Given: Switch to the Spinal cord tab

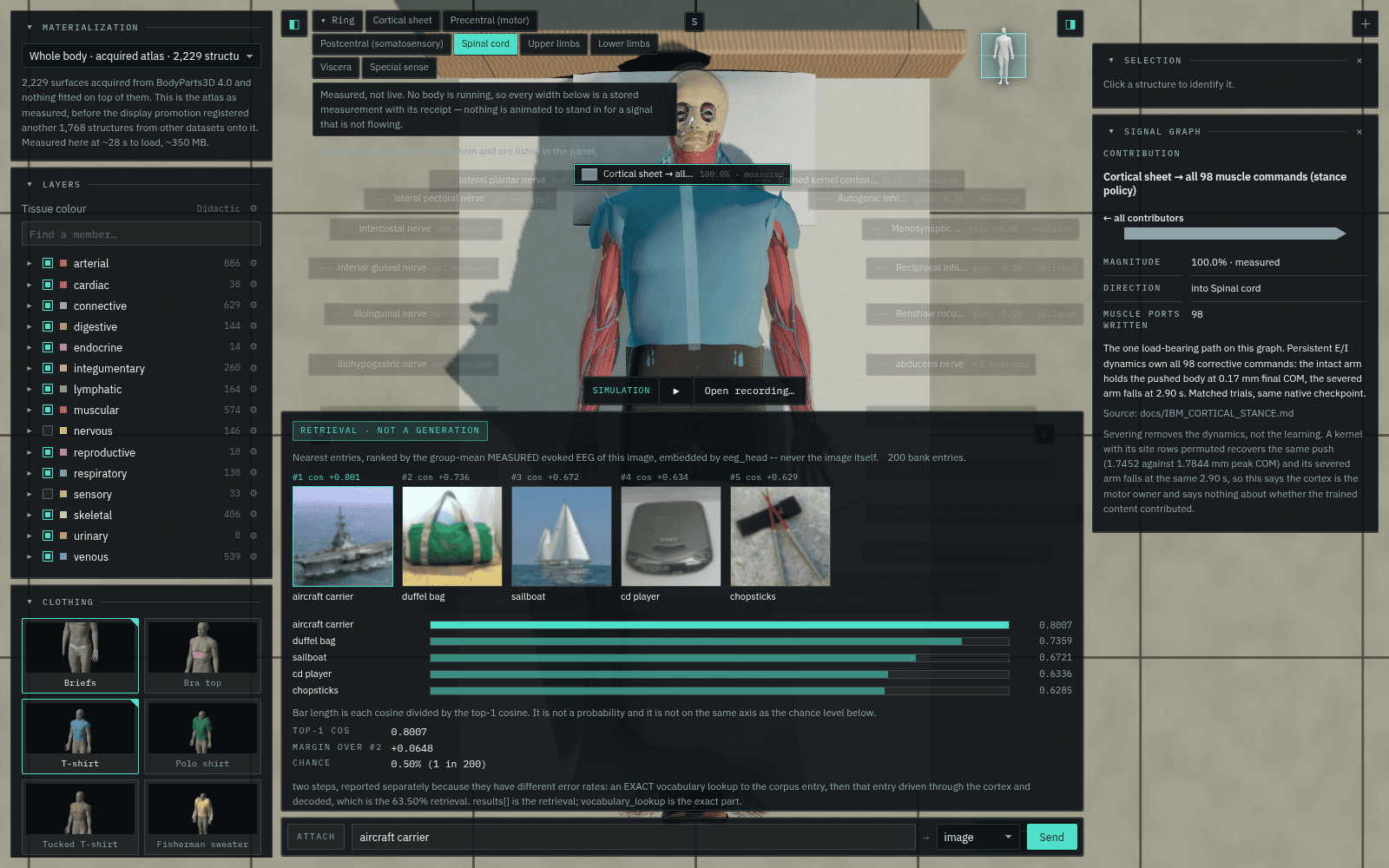Looking at the screenshot, I should click(485, 44).
